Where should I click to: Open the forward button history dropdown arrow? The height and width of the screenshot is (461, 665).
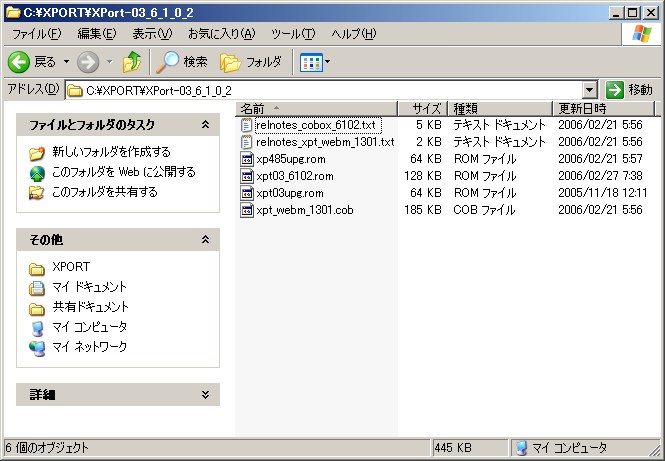(x=110, y=62)
